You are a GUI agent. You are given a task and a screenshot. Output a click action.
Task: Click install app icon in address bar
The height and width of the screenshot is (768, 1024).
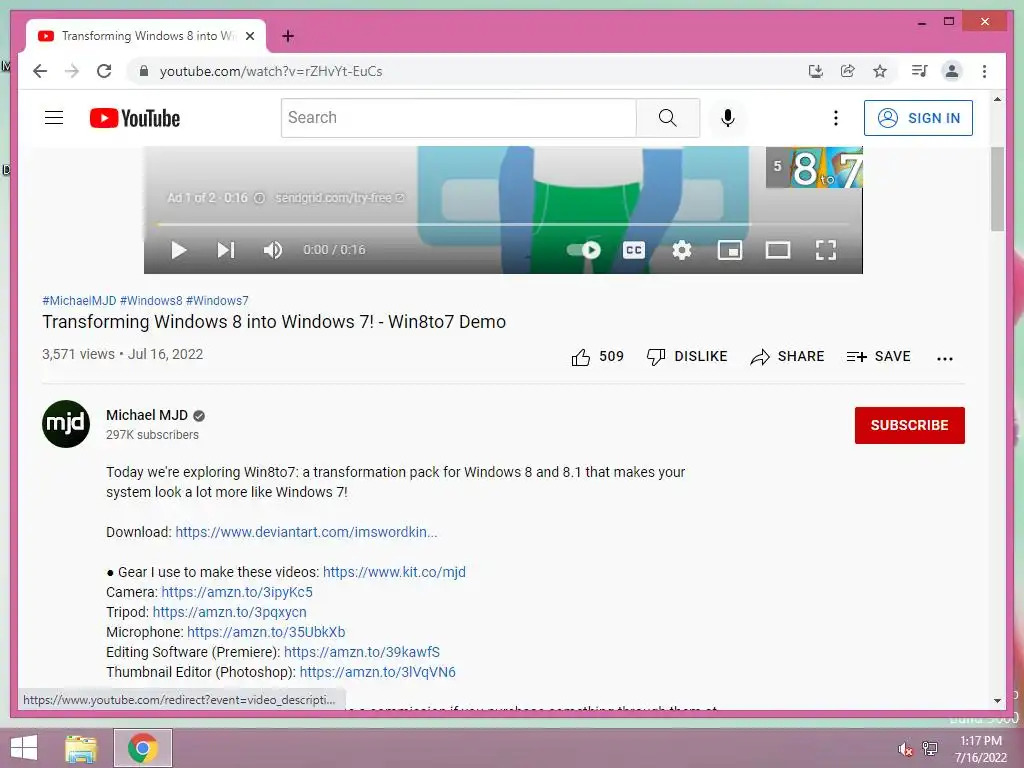(816, 71)
